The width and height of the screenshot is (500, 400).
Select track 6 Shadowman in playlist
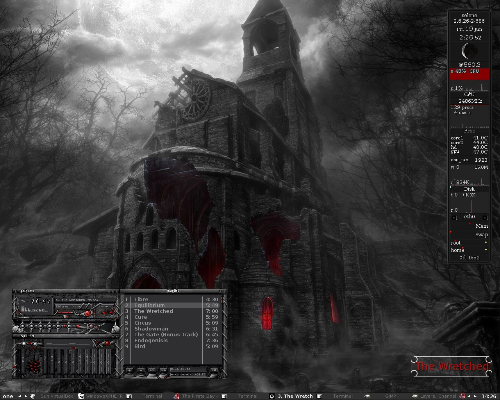[173, 329]
